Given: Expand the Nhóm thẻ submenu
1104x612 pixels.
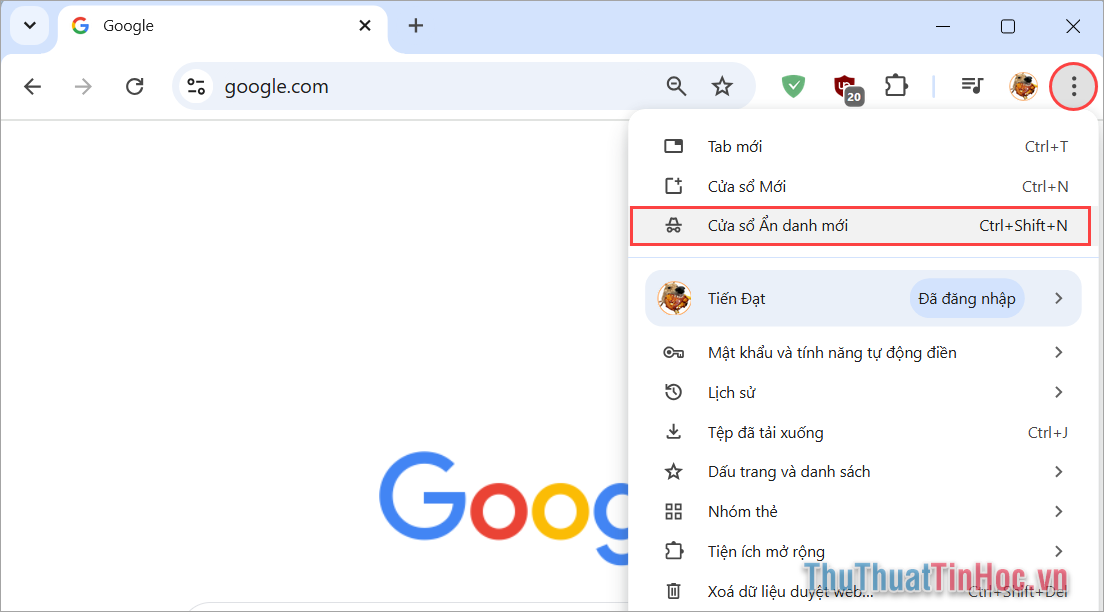Looking at the screenshot, I should (x=1058, y=511).
